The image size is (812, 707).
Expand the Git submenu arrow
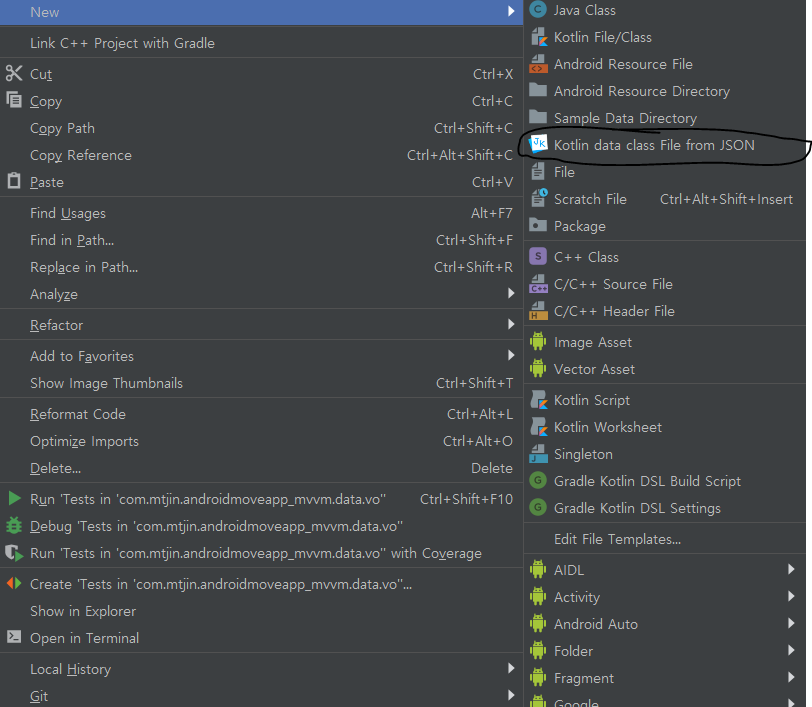pos(511,695)
